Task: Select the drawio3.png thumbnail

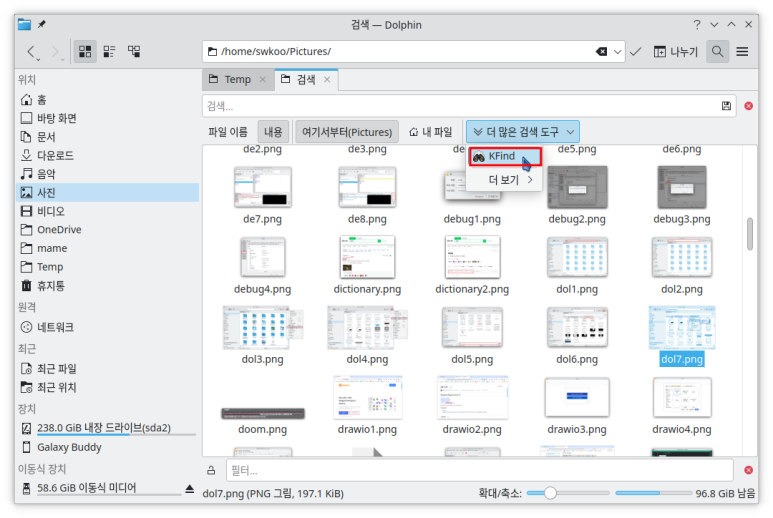Action: (577, 397)
